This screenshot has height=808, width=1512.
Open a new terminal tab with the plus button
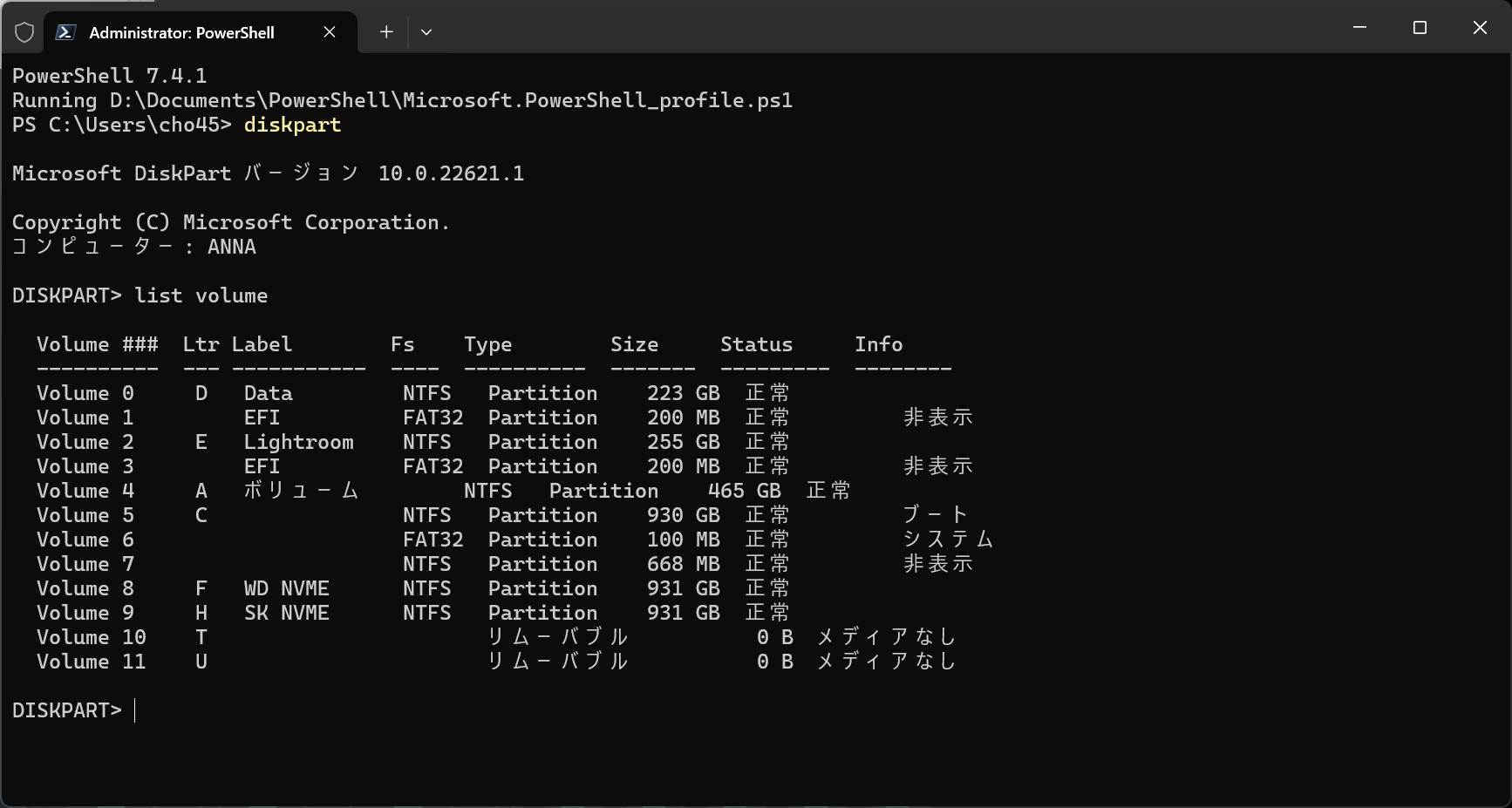385,31
